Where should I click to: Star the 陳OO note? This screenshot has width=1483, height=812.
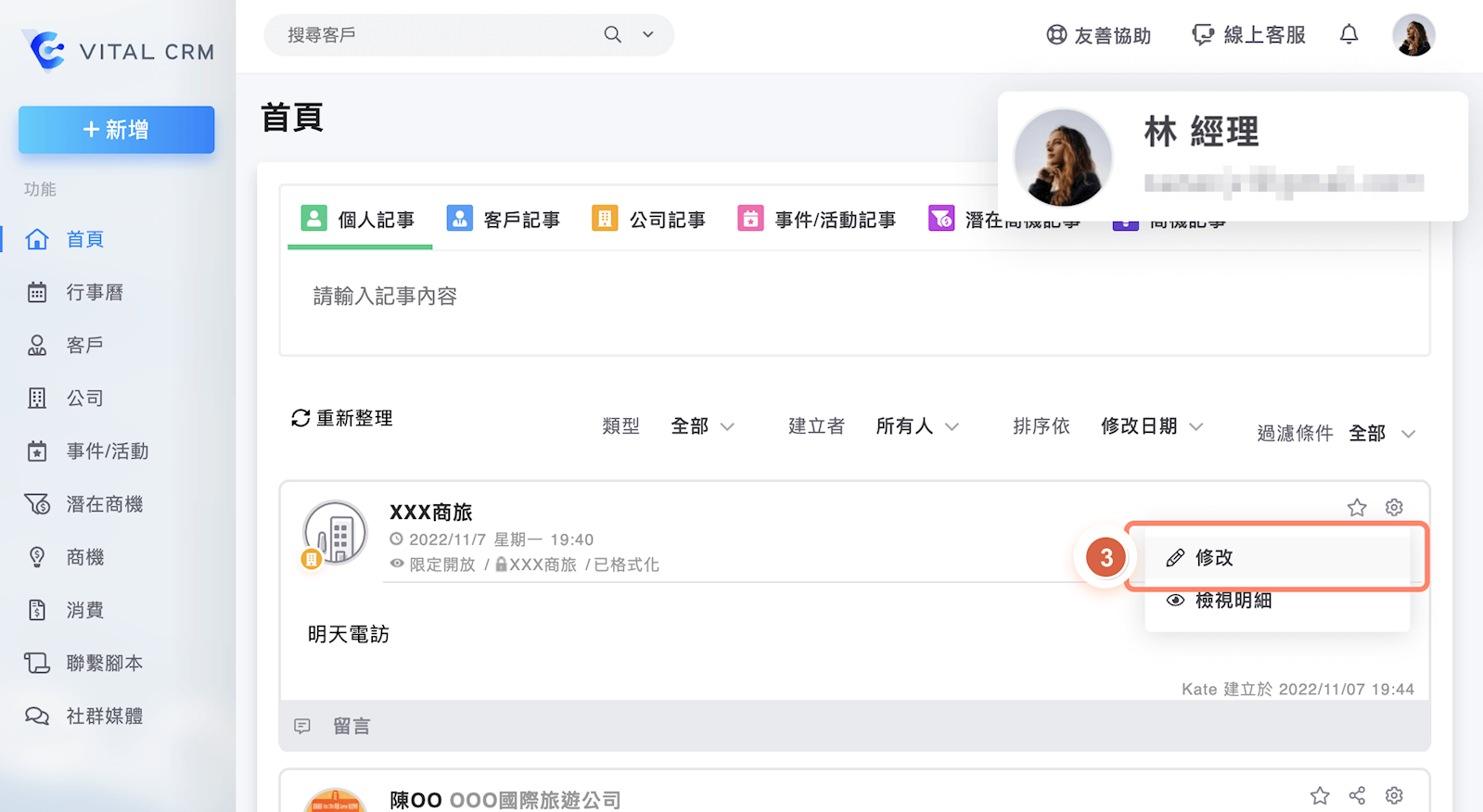pyautogui.click(x=1320, y=795)
